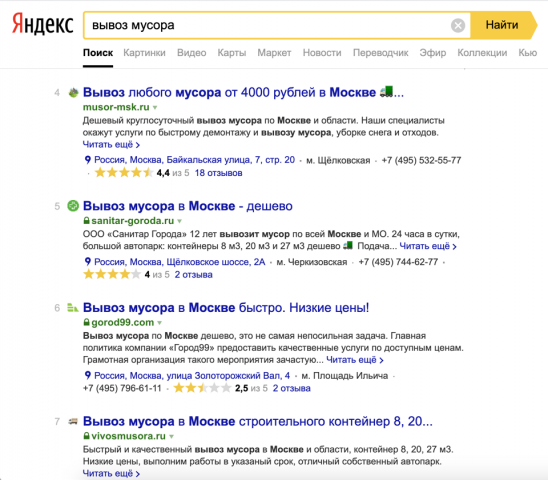Click the 4 star rating for sanitar-goroda.ru
This screenshot has width=548, height=480.
[x=112, y=274]
